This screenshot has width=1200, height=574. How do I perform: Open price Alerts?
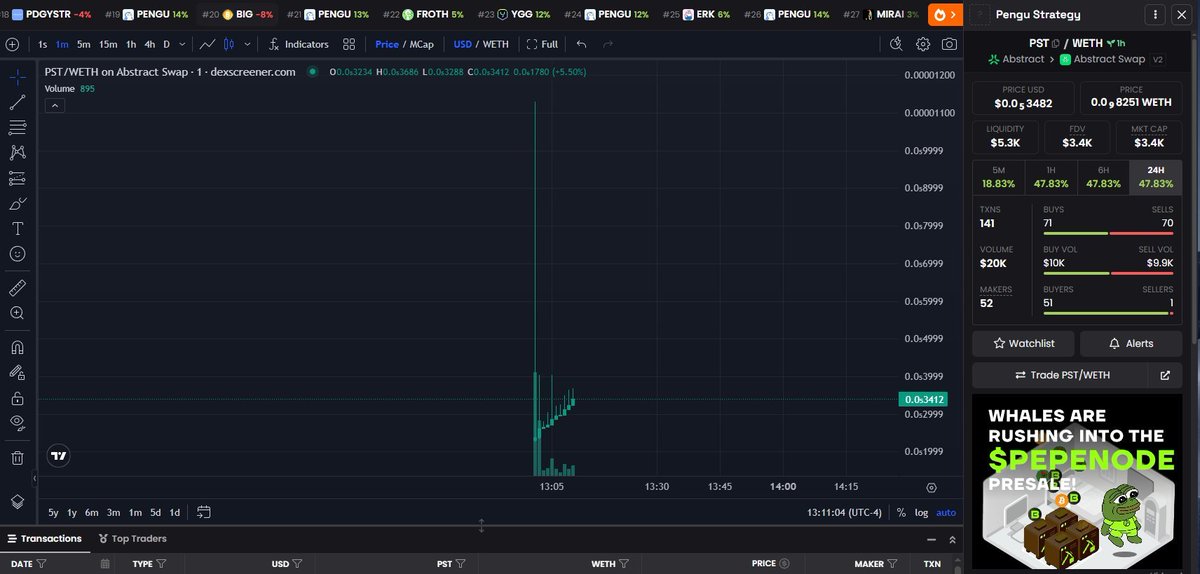point(1131,343)
